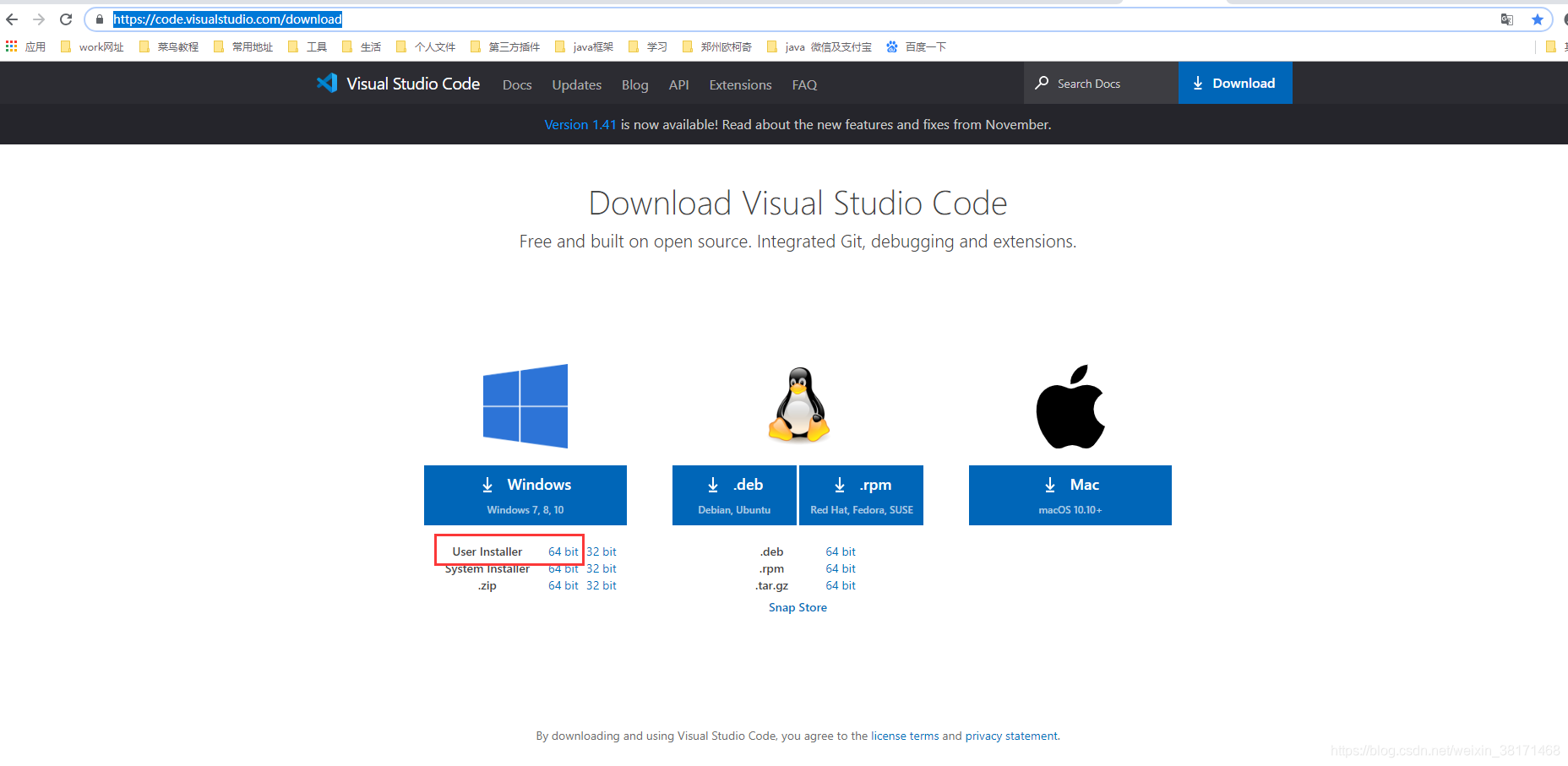
Task: Click the bookmark star icon
Action: 1538,19
